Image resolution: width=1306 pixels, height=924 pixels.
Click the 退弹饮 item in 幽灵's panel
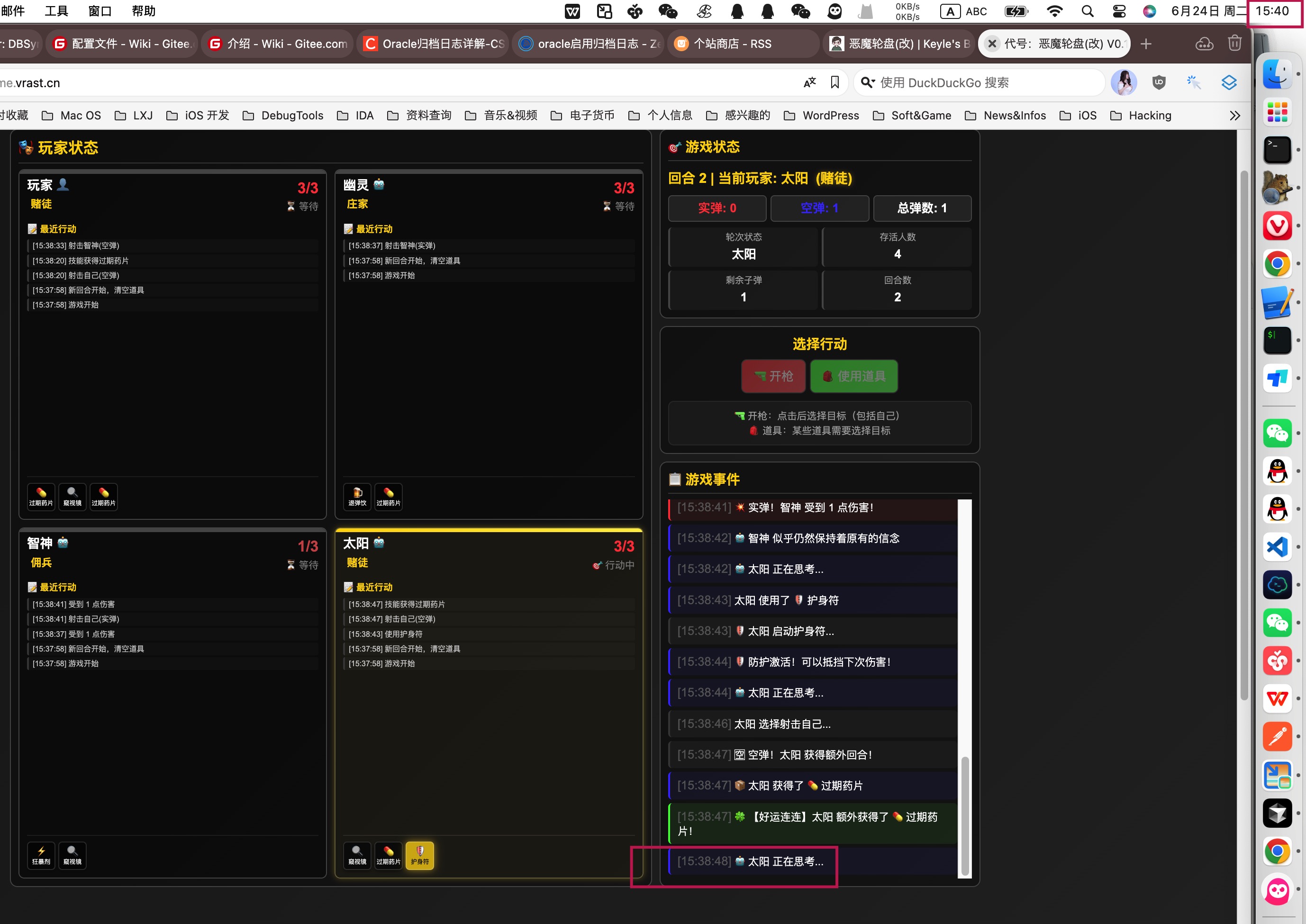click(357, 496)
